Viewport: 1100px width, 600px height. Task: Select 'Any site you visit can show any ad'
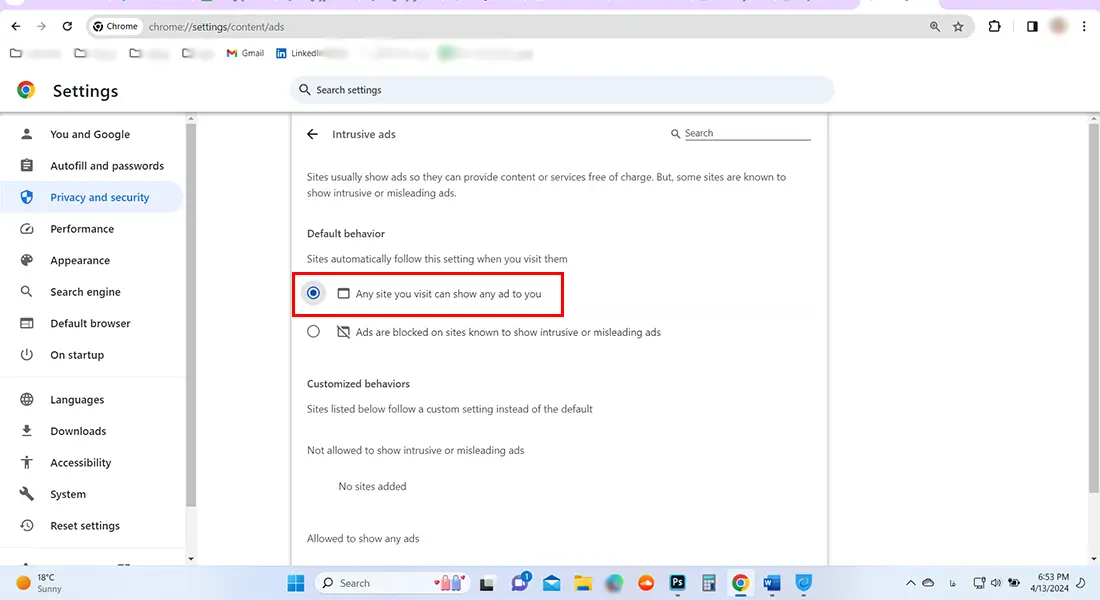(x=314, y=294)
